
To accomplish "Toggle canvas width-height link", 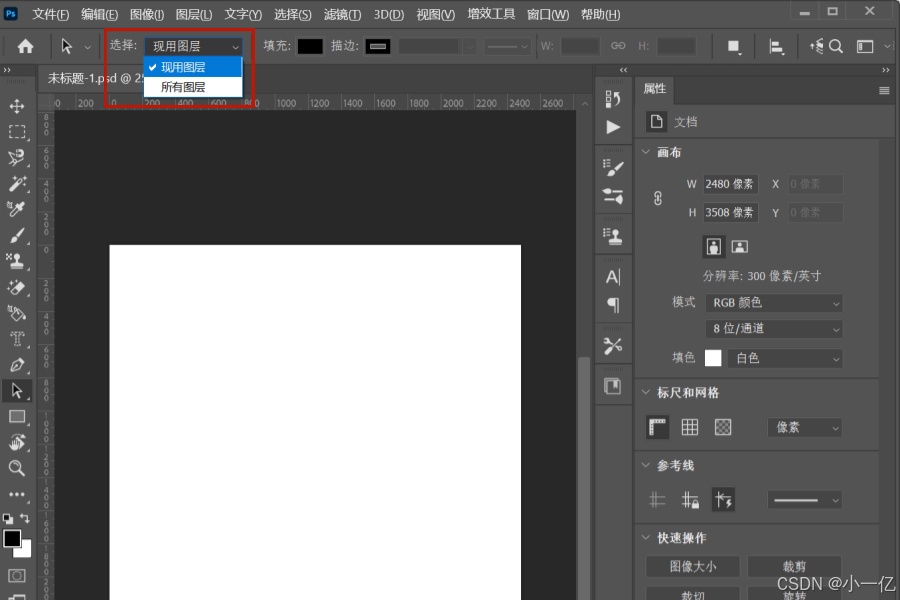I will pyautogui.click(x=658, y=198).
